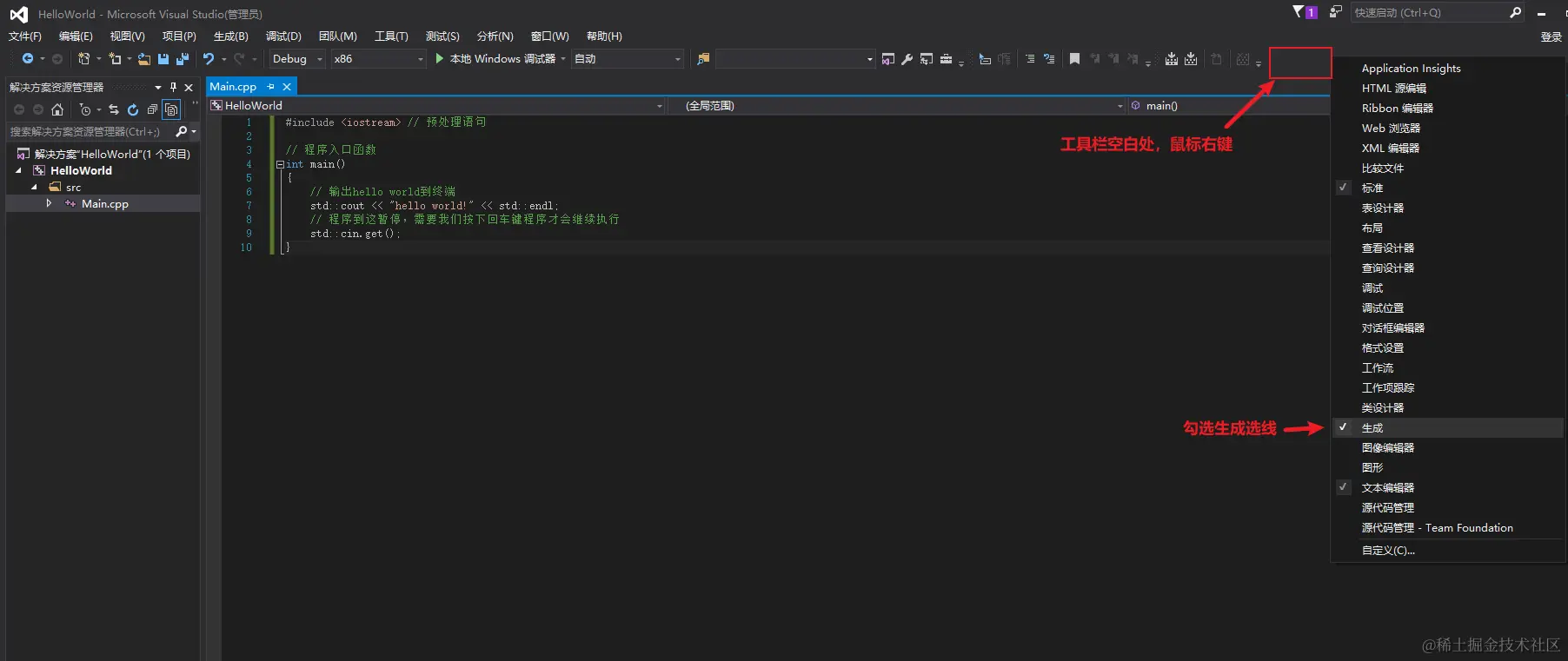Image resolution: width=1568 pixels, height=661 pixels.
Task: Click Sync with Active Document icon
Action: click(114, 109)
